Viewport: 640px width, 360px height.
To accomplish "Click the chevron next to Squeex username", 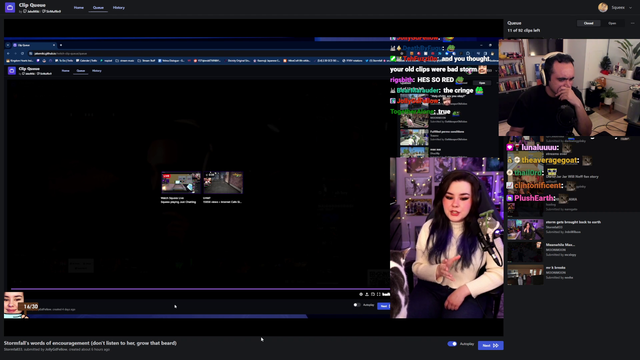I will coord(630,7).
